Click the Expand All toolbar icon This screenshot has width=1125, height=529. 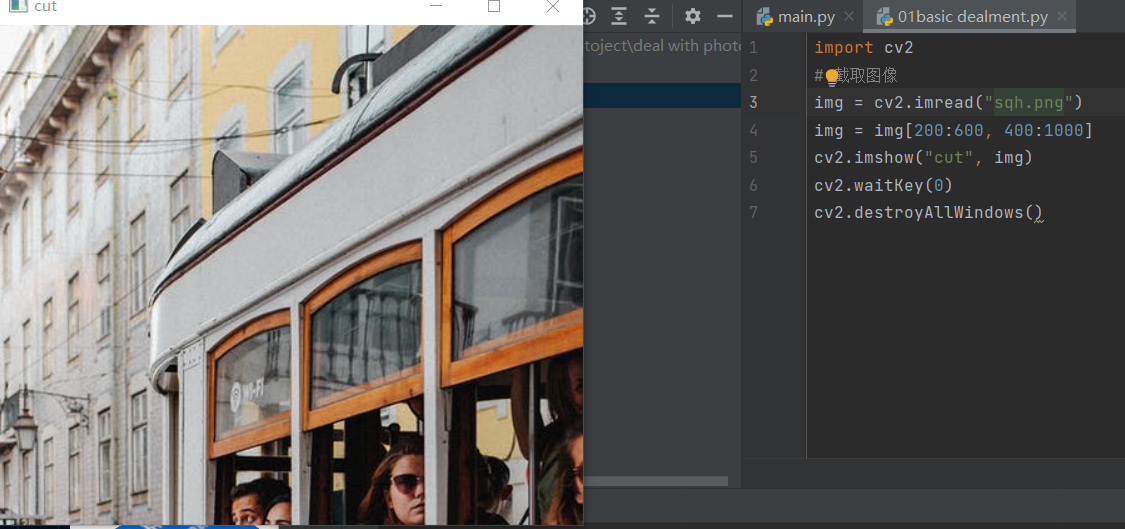click(x=618, y=16)
